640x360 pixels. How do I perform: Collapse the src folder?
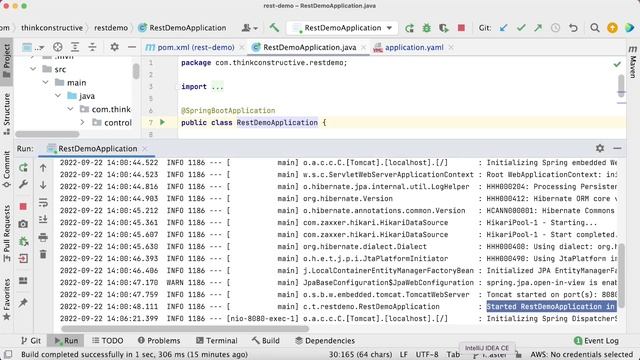(33, 69)
